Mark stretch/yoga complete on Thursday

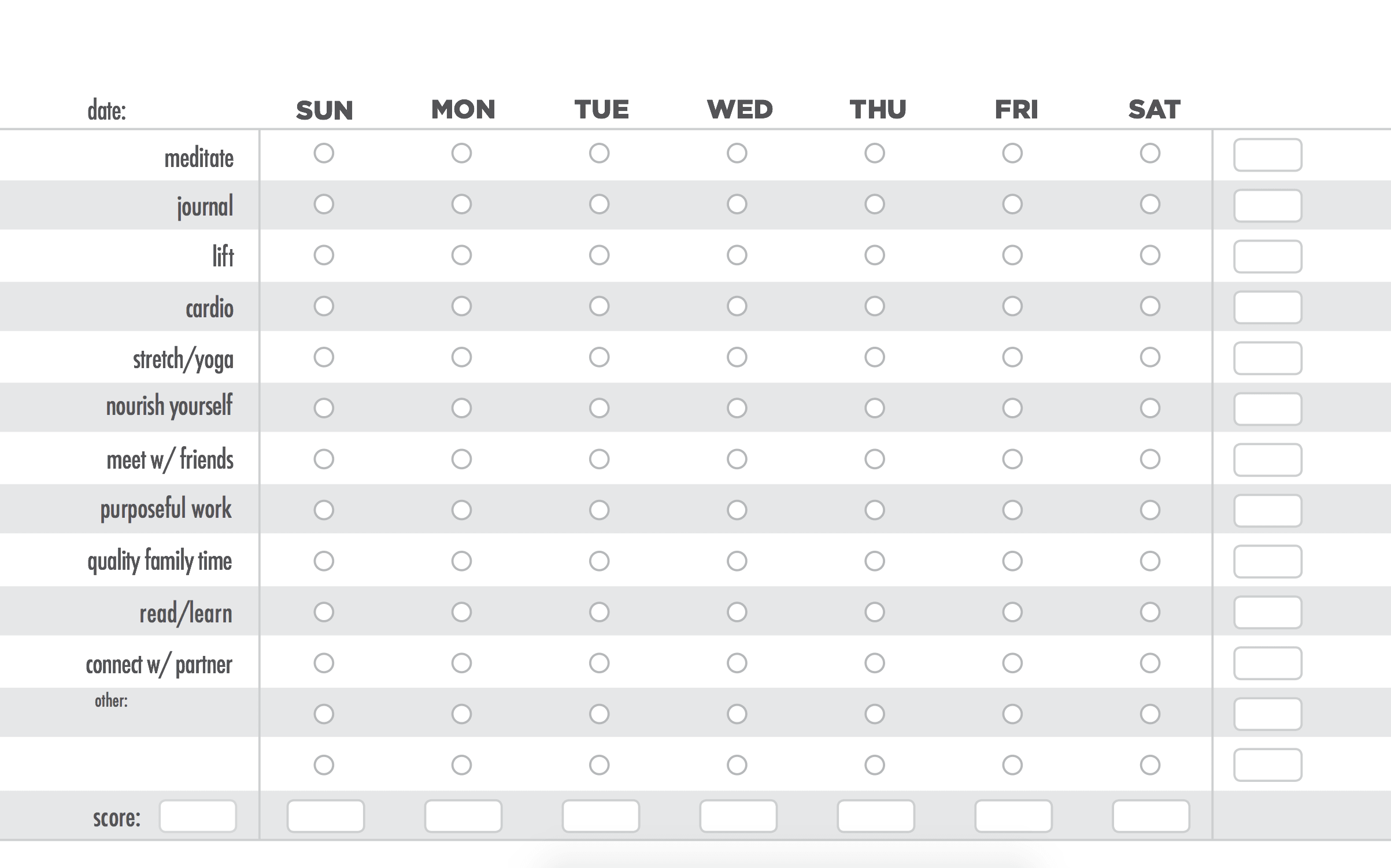point(875,357)
